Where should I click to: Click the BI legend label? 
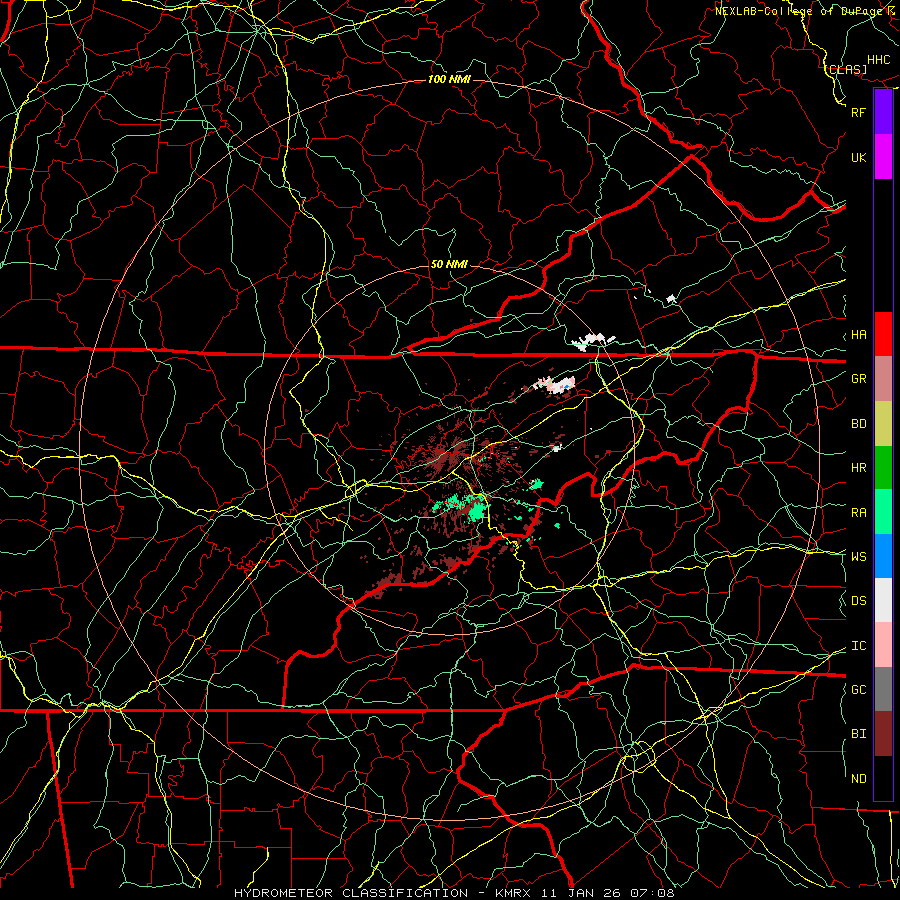coord(858,734)
